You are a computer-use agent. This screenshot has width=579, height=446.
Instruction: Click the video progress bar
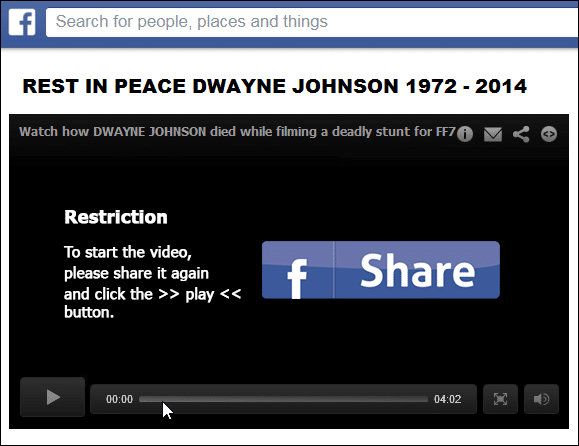pyautogui.click(x=283, y=399)
